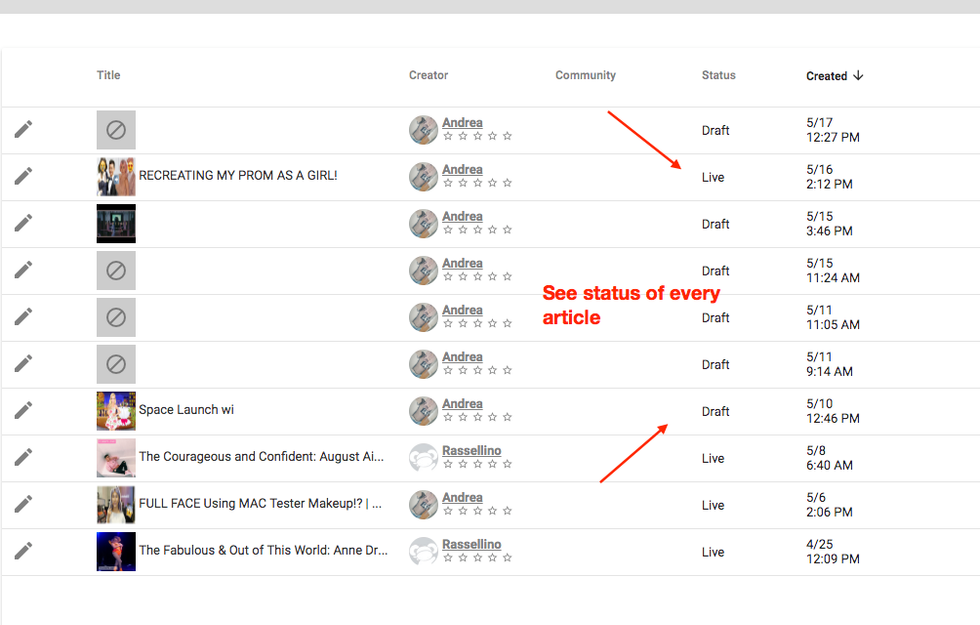
Task: Click the Status column header
Action: tap(718, 75)
